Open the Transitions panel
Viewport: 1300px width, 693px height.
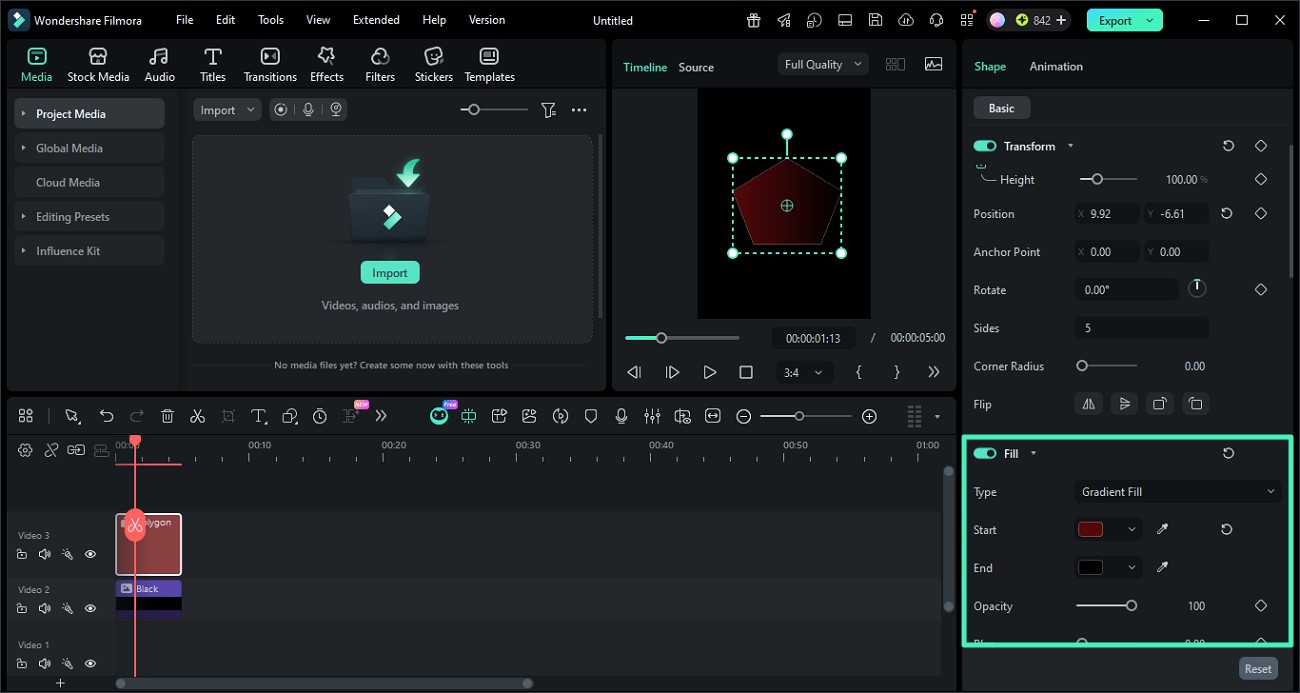tap(269, 62)
